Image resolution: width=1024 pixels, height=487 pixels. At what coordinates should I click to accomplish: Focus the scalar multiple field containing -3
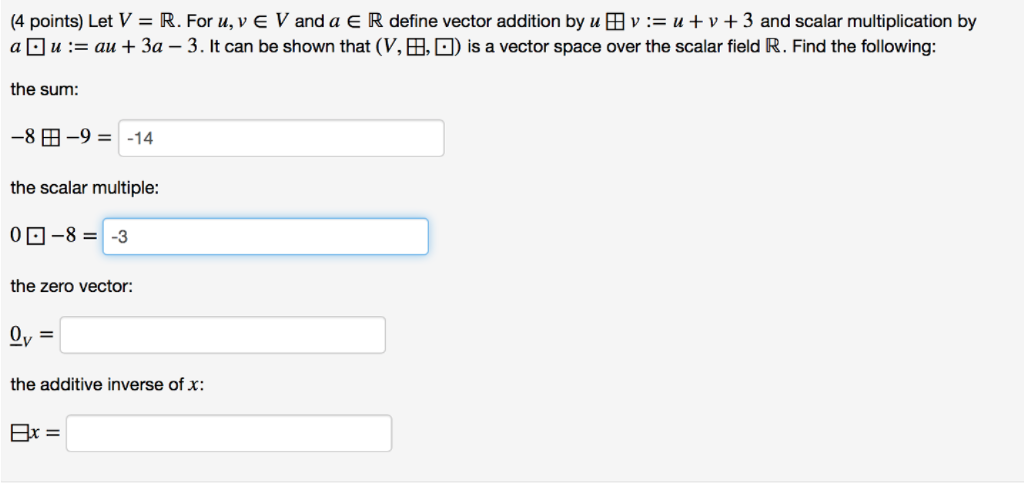point(265,236)
